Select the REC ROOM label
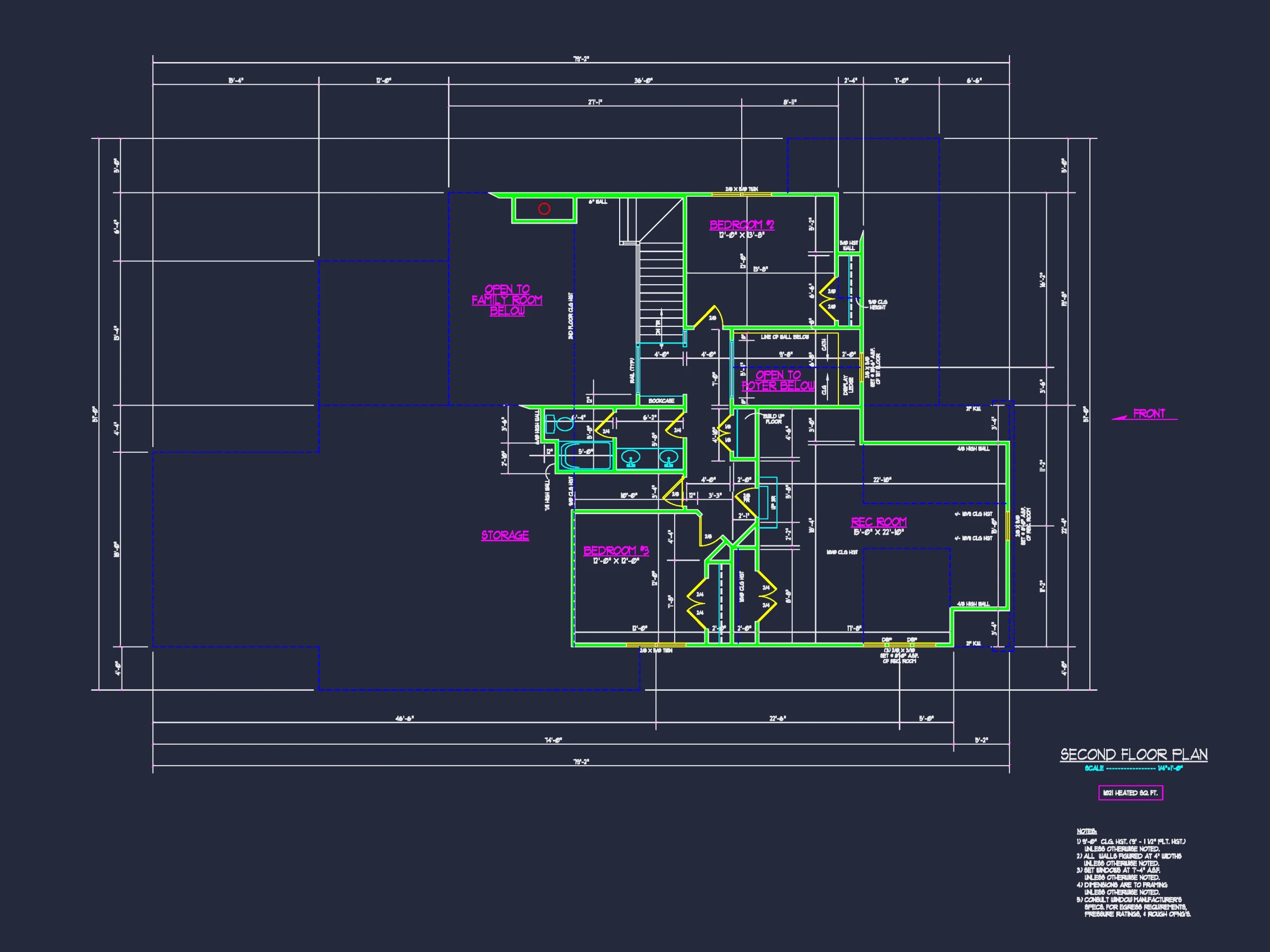This screenshot has width=1270, height=952. [879, 522]
